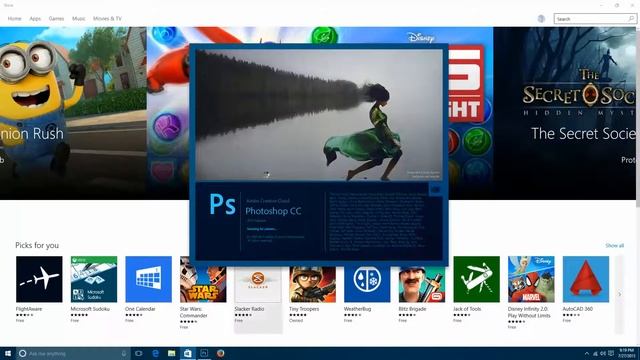Switch to the Games tab

[x=56, y=19]
